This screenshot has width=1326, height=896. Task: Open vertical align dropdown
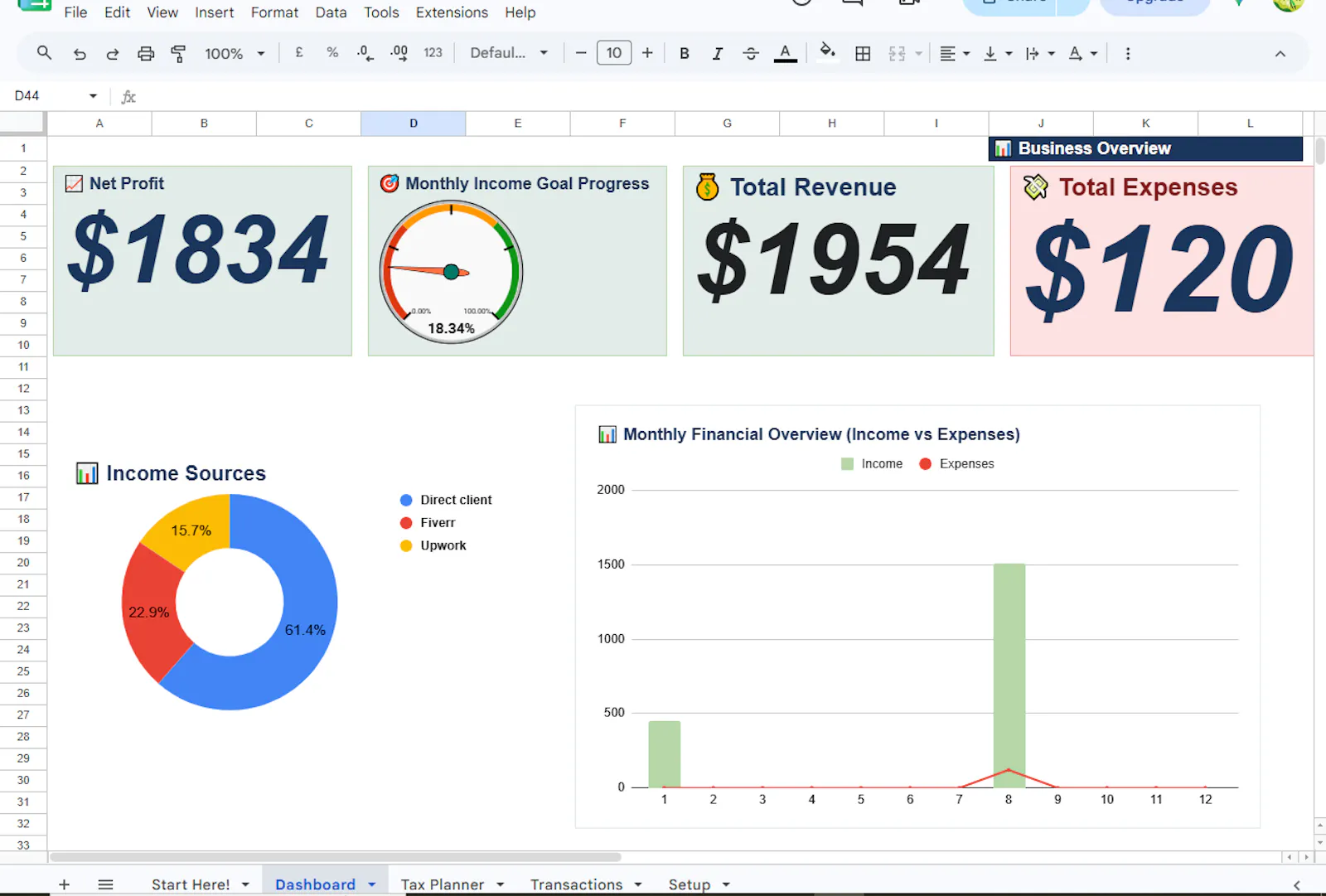(997, 54)
